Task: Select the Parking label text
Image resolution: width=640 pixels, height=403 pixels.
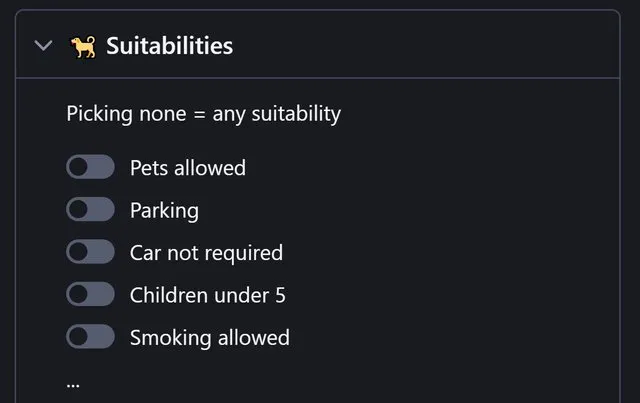Action: point(164,211)
